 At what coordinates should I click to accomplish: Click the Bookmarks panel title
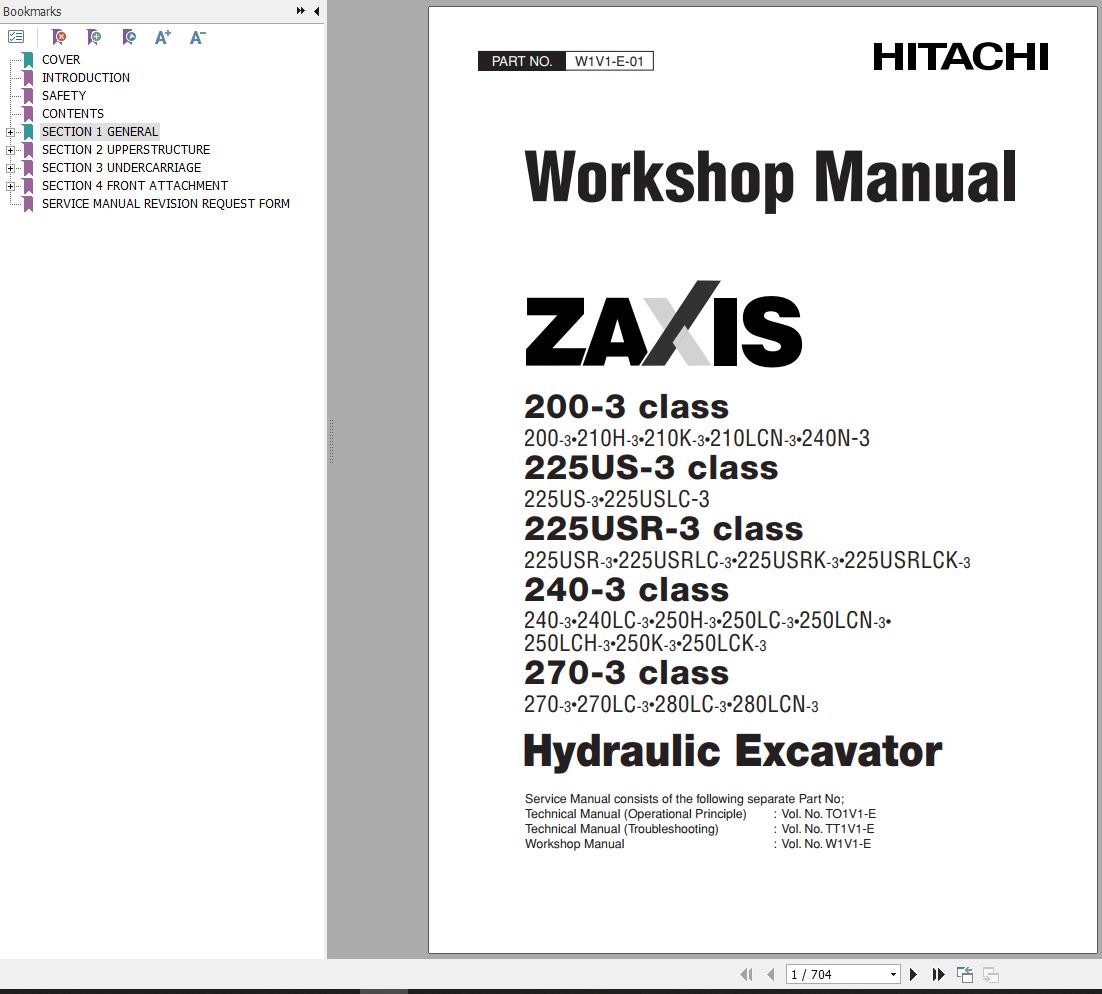coord(32,11)
